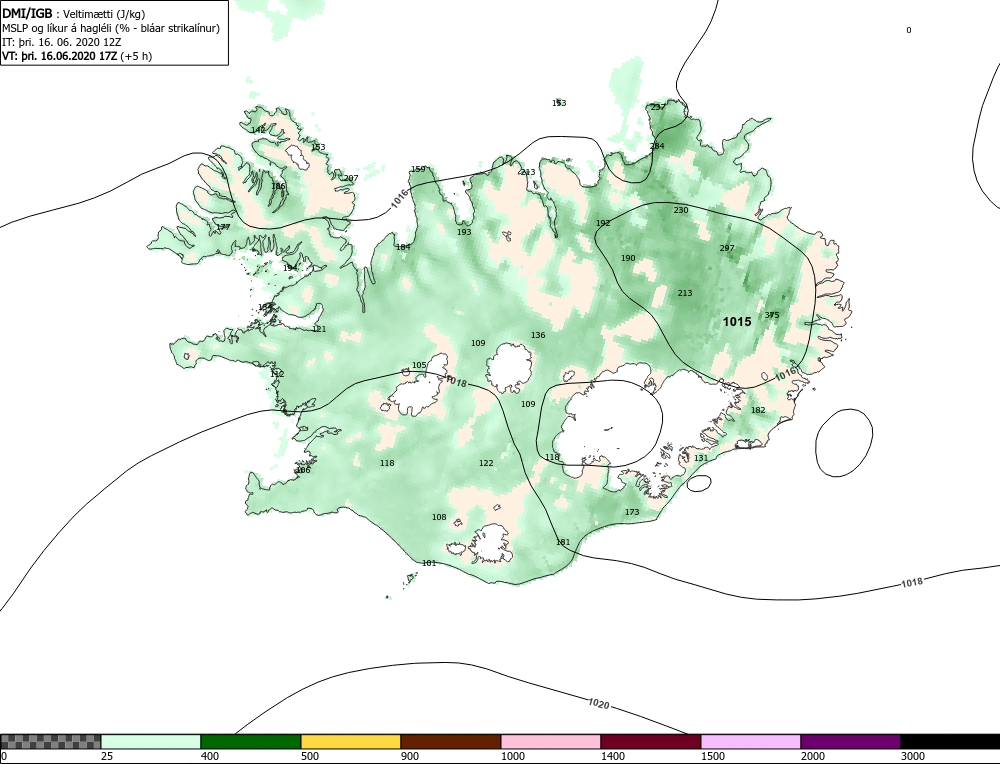Select the yellow 500–900 legend swatch
This screenshot has width=1000, height=764.
coord(351,741)
